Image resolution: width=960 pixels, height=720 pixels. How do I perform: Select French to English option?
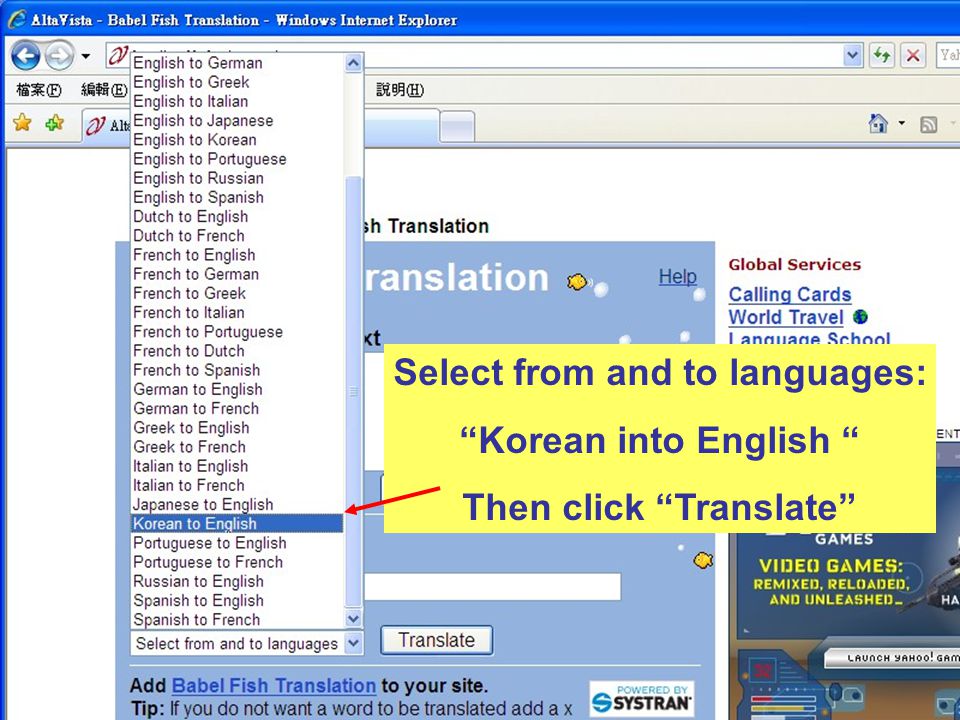click(x=238, y=255)
